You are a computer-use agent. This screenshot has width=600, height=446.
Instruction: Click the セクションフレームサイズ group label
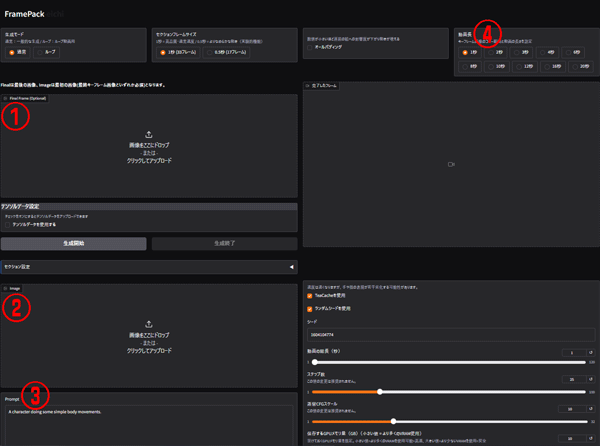[176, 34]
